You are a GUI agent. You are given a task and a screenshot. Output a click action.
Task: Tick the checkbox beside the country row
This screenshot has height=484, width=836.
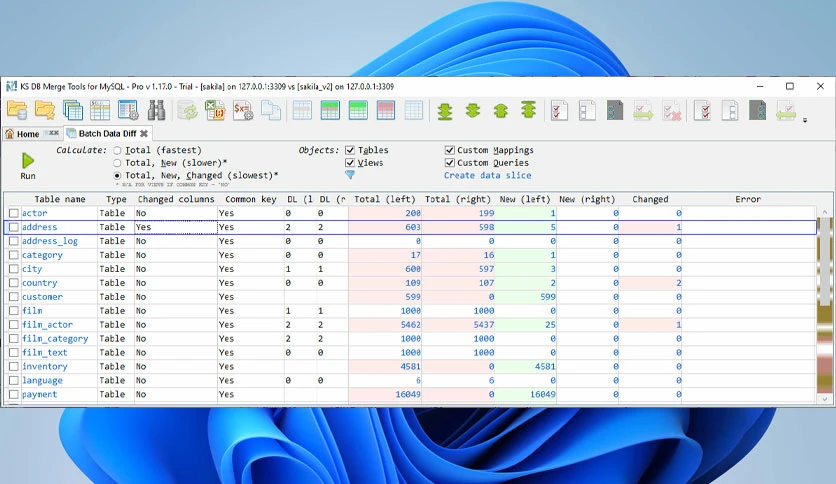coord(13,283)
